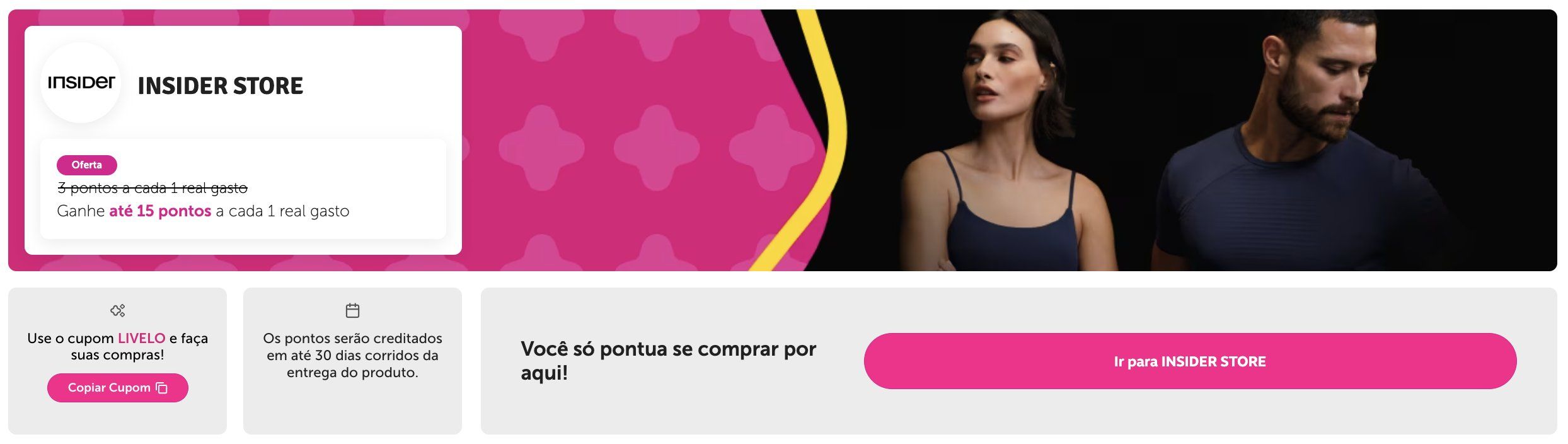Image resolution: width=1568 pixels, height=444 pixels.
Task: Go to INSIDER STORE via pink button
Action: (x=1190, y=361)
